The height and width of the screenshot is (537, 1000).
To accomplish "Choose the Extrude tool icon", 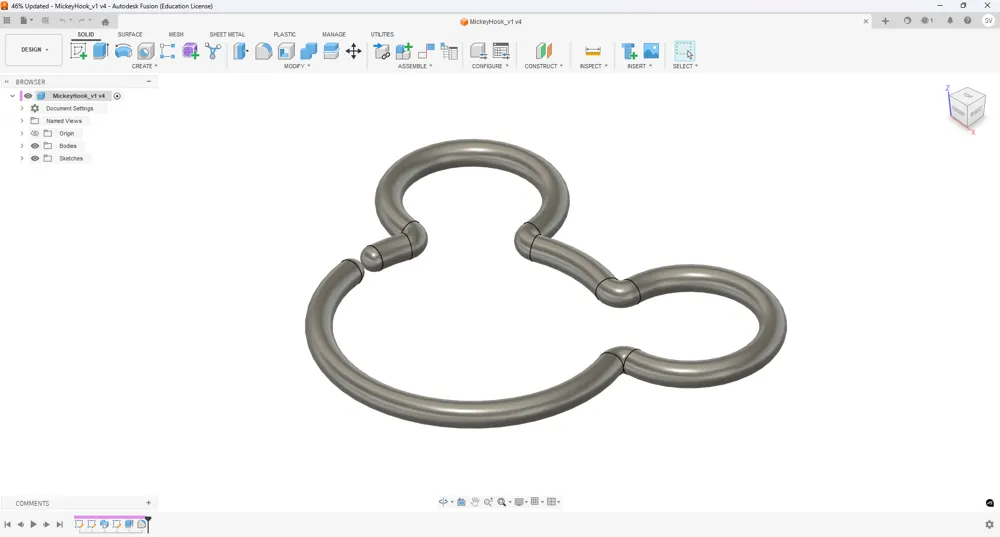I will (101, 51).
